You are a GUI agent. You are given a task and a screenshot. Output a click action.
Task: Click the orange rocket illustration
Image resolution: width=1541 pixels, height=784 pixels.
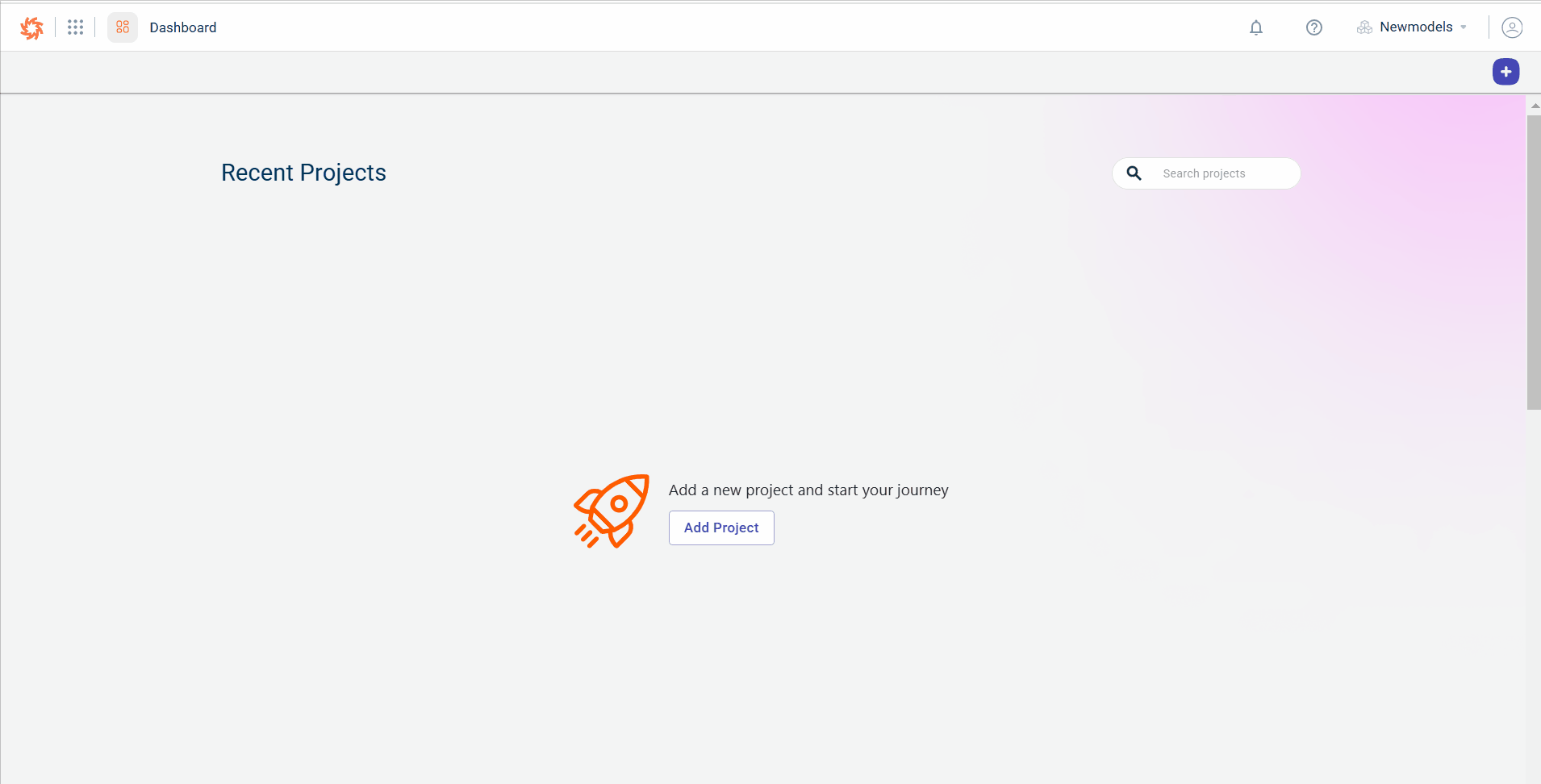(x=612, y=511)
